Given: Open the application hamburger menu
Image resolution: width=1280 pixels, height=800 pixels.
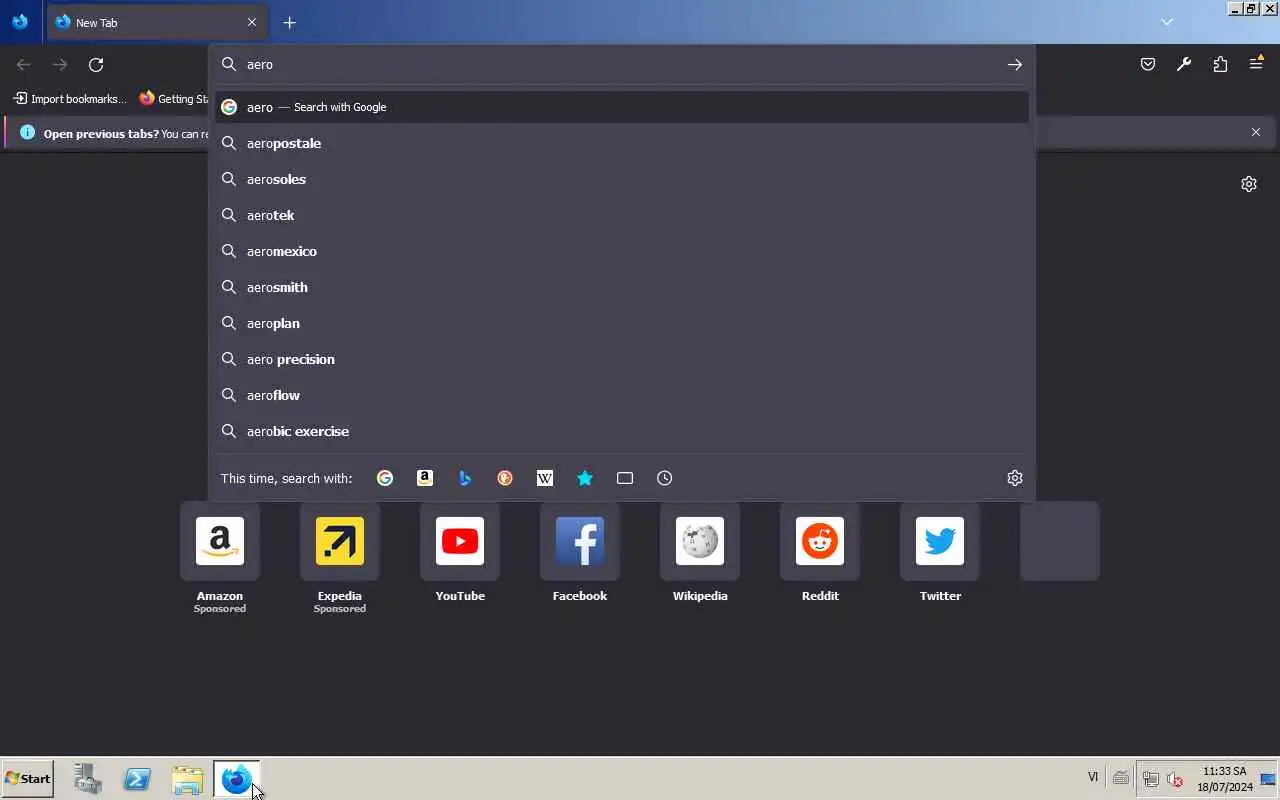Looking at the screenshot, I should point(1256,65).
